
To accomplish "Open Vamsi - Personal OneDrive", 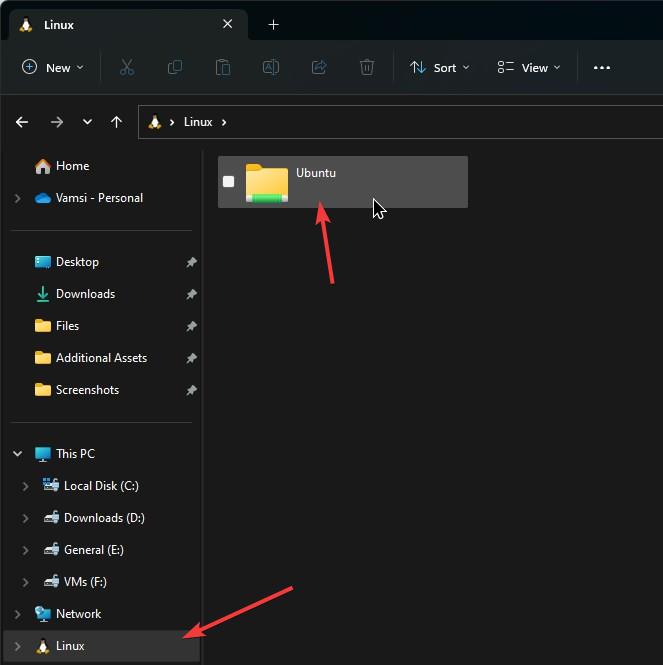I will (x=99, y=198).
